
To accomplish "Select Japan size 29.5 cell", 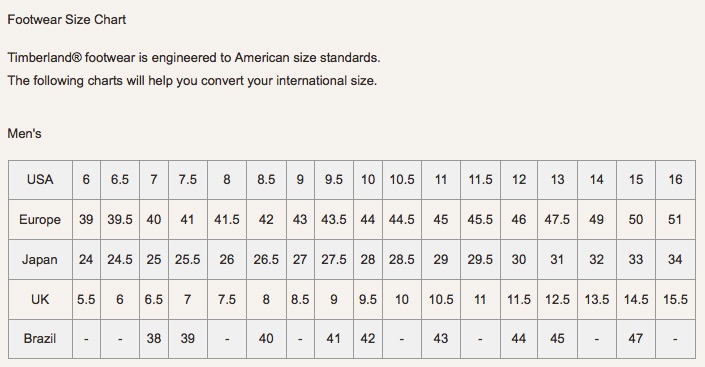I will 480,260.
